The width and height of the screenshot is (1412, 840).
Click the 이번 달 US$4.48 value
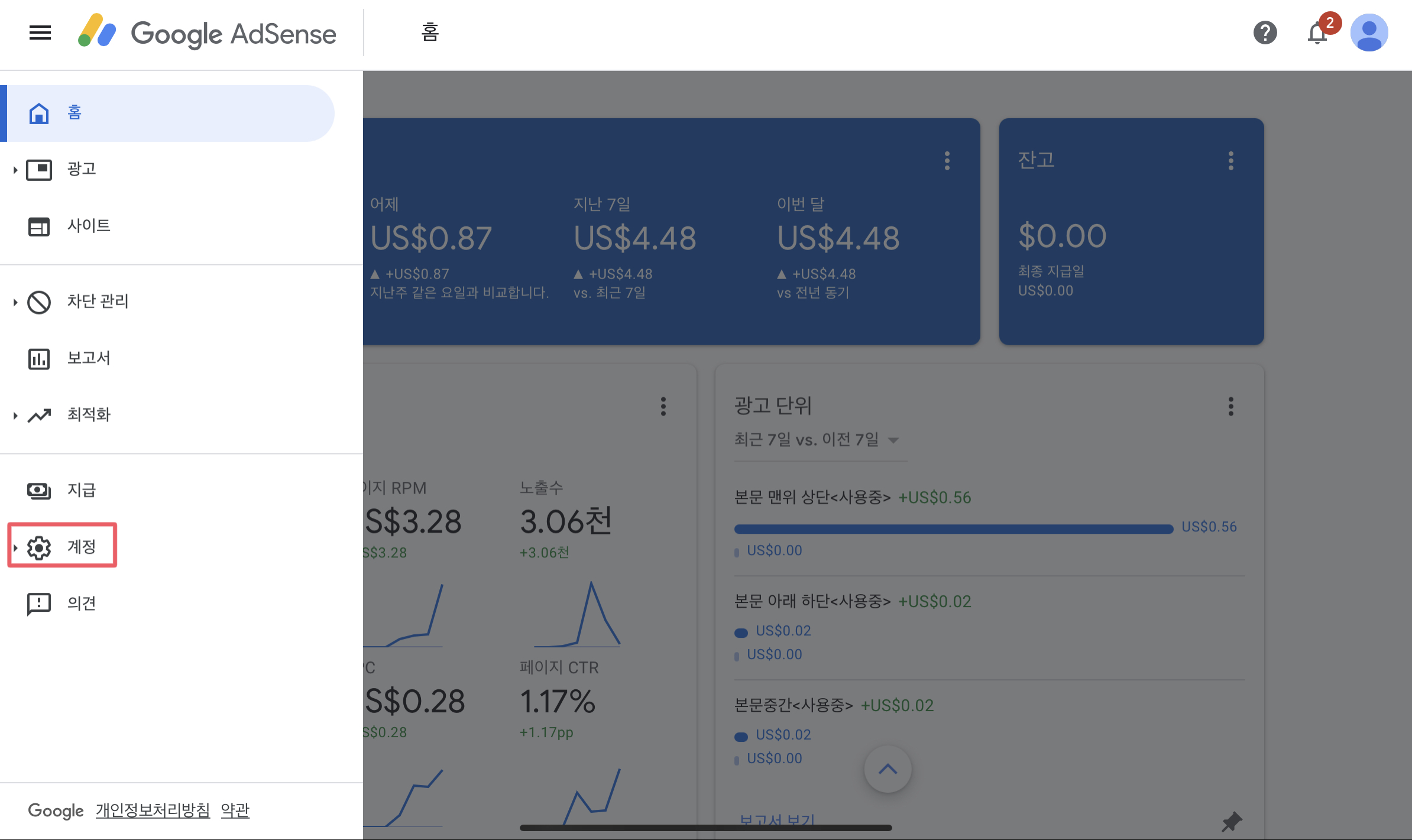point(838,238)
